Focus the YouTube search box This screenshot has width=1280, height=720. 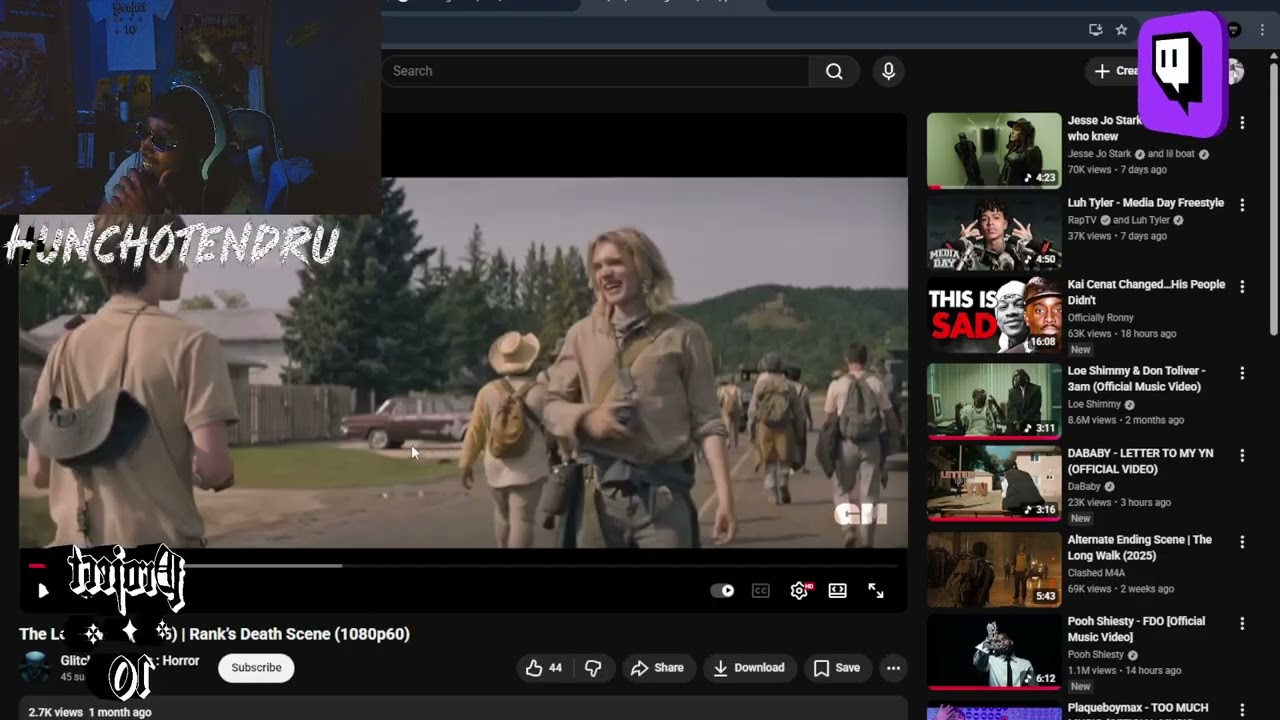tap(595, 71)
